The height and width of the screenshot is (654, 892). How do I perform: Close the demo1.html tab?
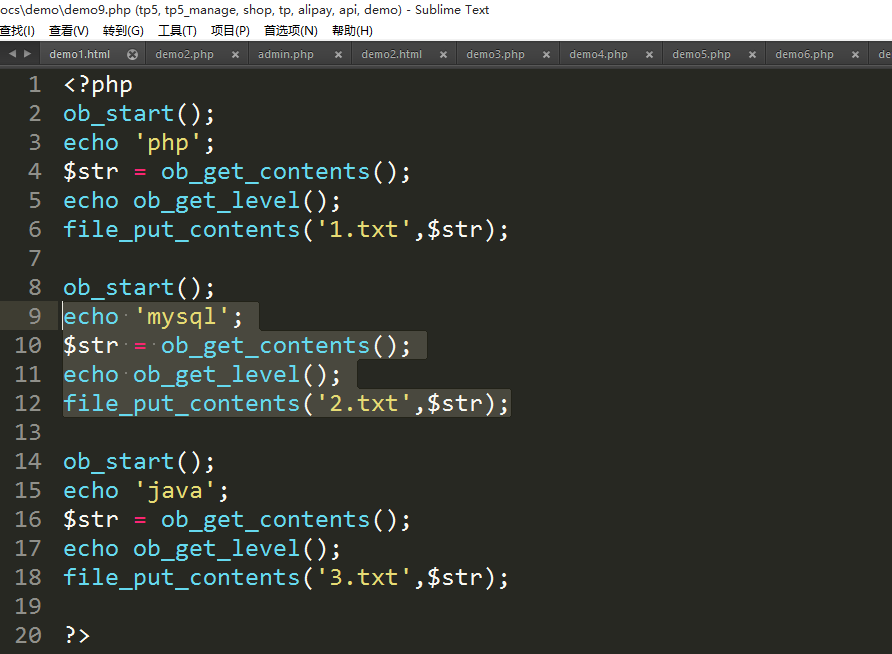[131, 55]
